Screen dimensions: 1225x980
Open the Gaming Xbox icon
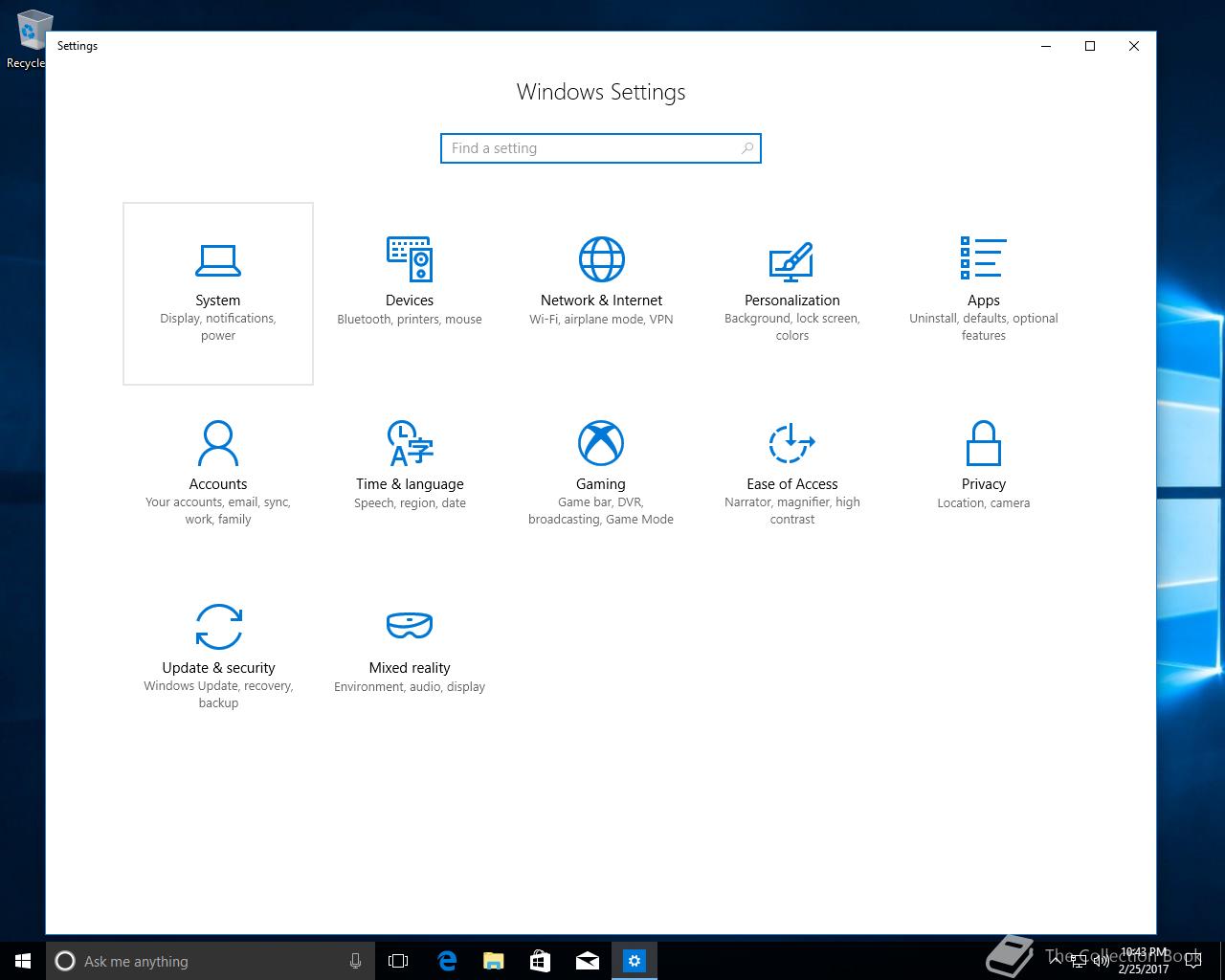[601, 443]
